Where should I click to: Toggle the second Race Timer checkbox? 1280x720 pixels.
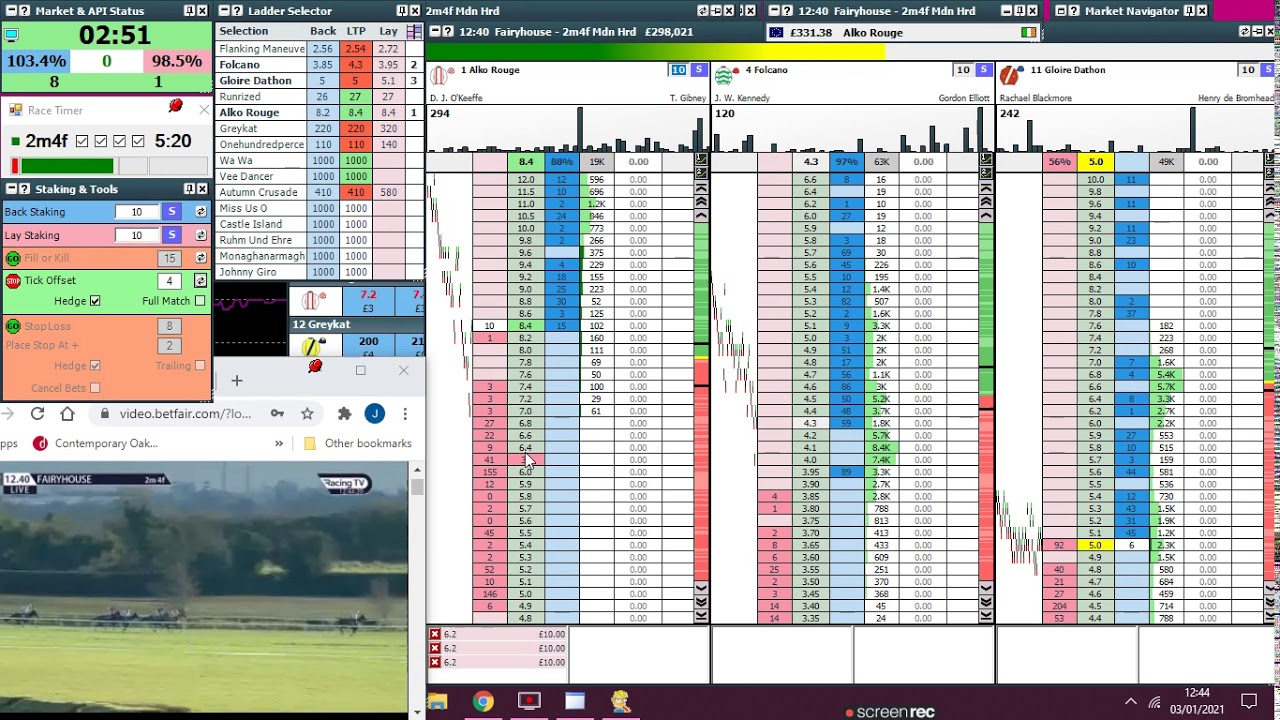point(100,141)
